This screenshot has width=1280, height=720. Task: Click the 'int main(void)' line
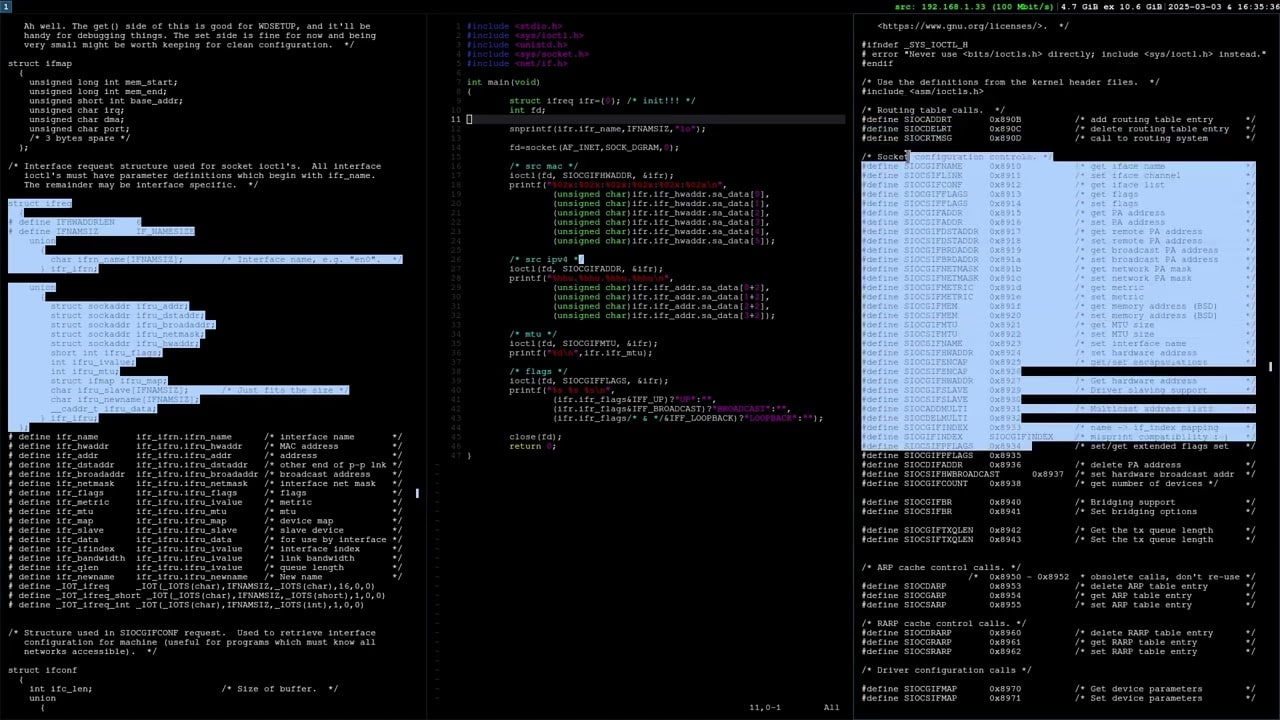pos(503,82)
